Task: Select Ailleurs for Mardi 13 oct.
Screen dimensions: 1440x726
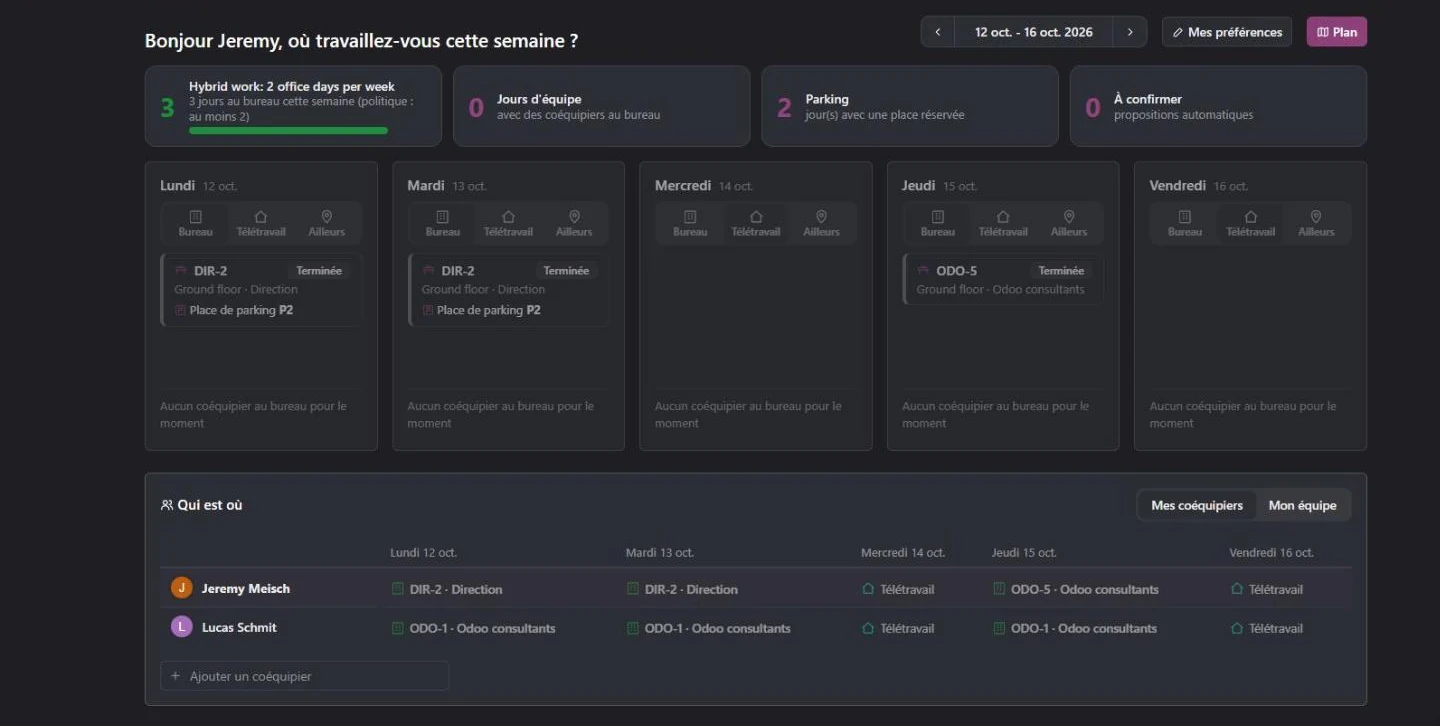Action: click(574, 223)
